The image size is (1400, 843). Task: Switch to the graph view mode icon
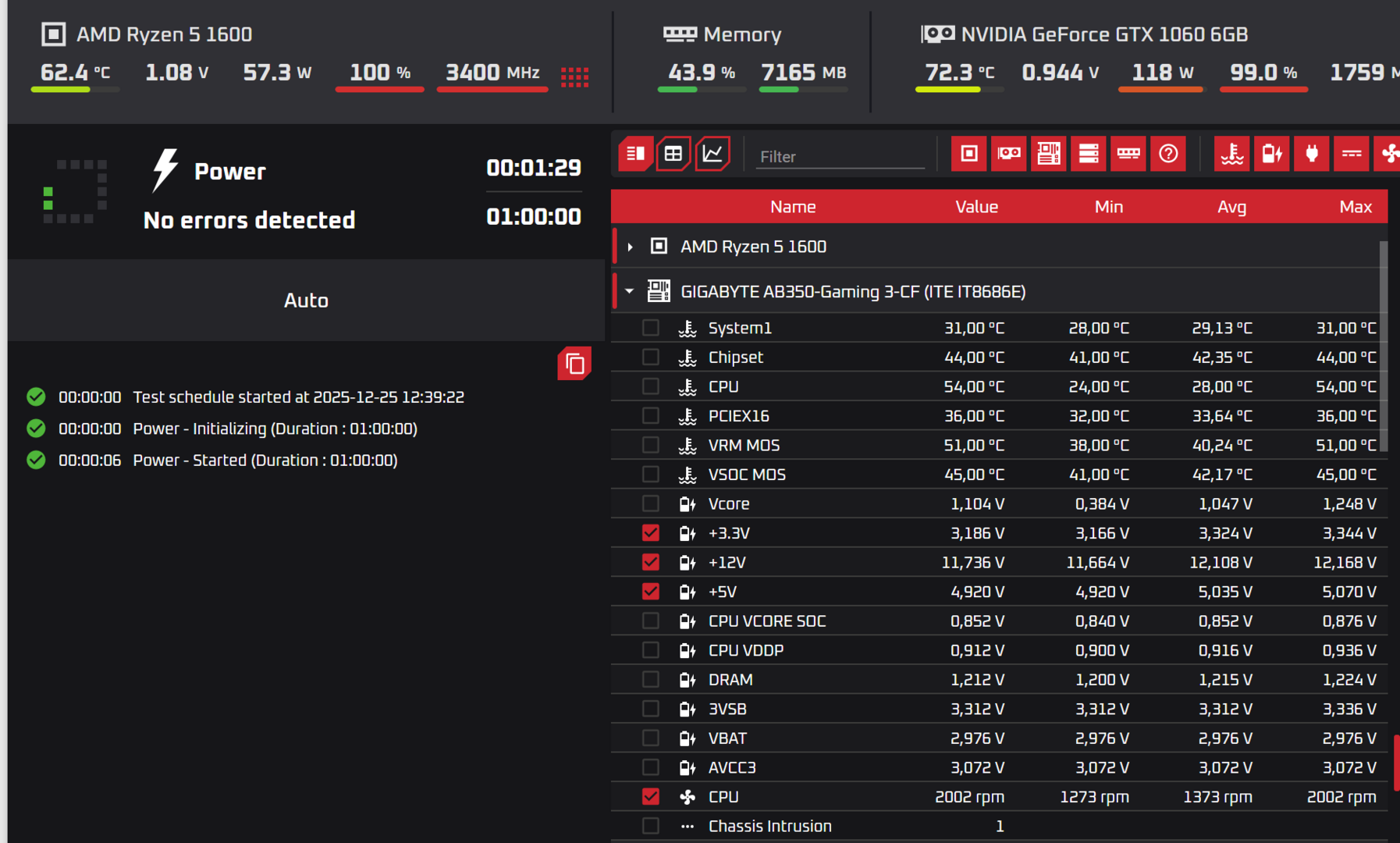coord(712,154)
